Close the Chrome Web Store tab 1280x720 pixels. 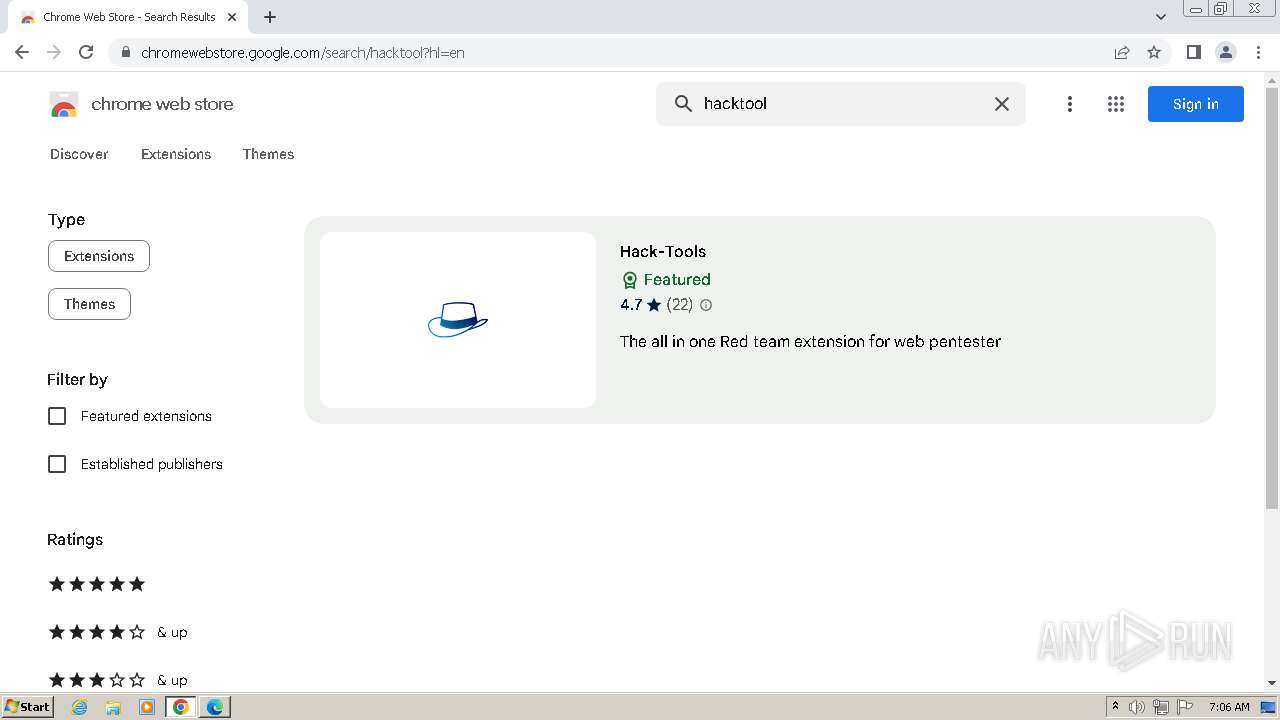point(232,17)
